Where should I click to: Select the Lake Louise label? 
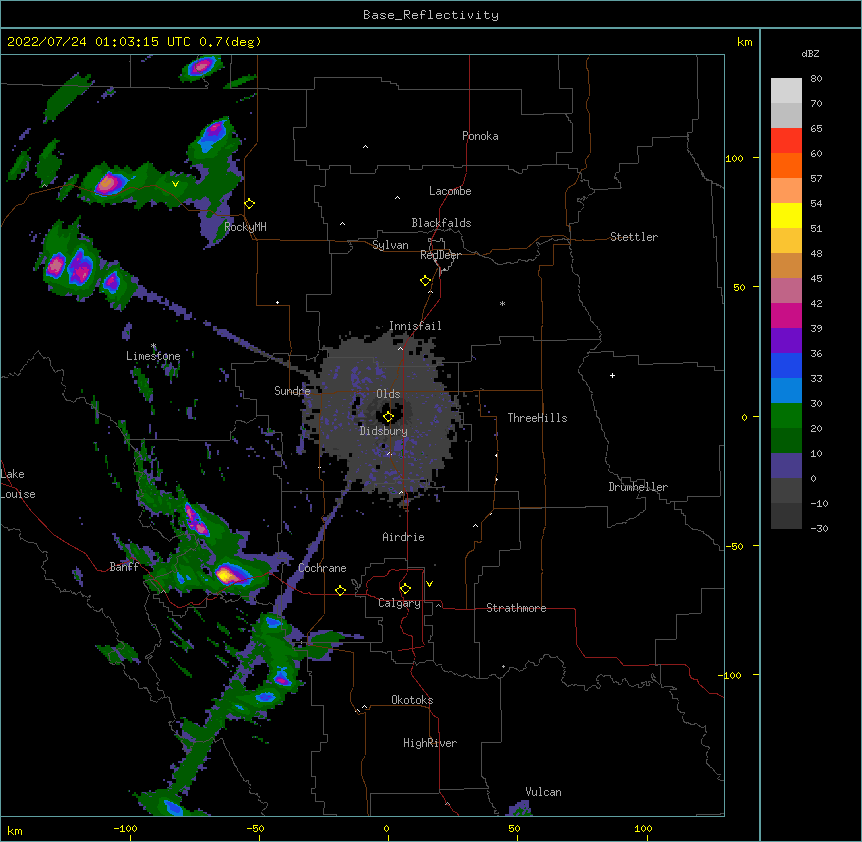coord(18,484)
